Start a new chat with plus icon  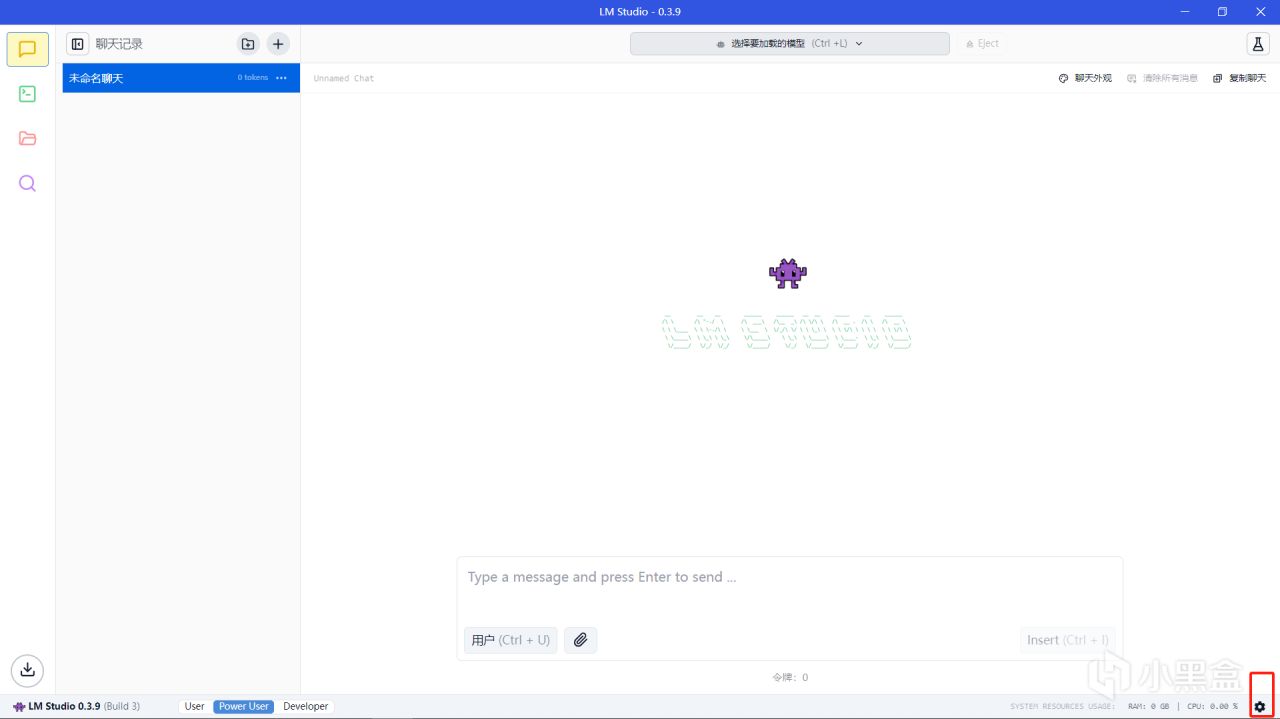(278, 44)
